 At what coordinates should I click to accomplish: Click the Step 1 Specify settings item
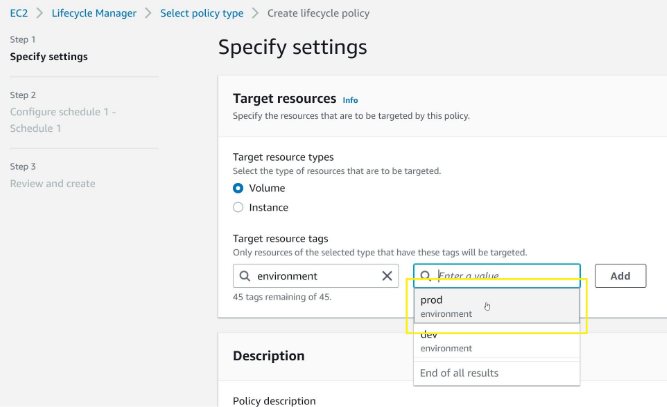click(x=48, y=56)
